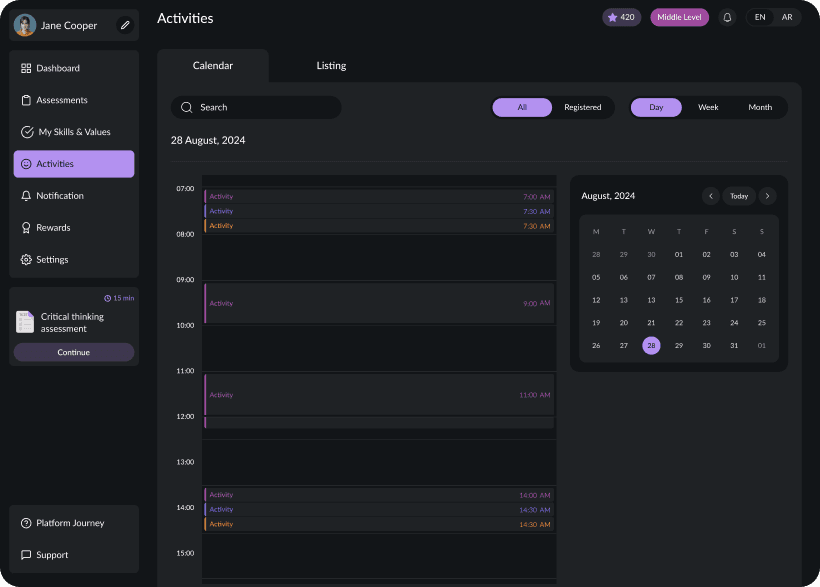Open the Notification section in the sidebar

click(62, 195)
